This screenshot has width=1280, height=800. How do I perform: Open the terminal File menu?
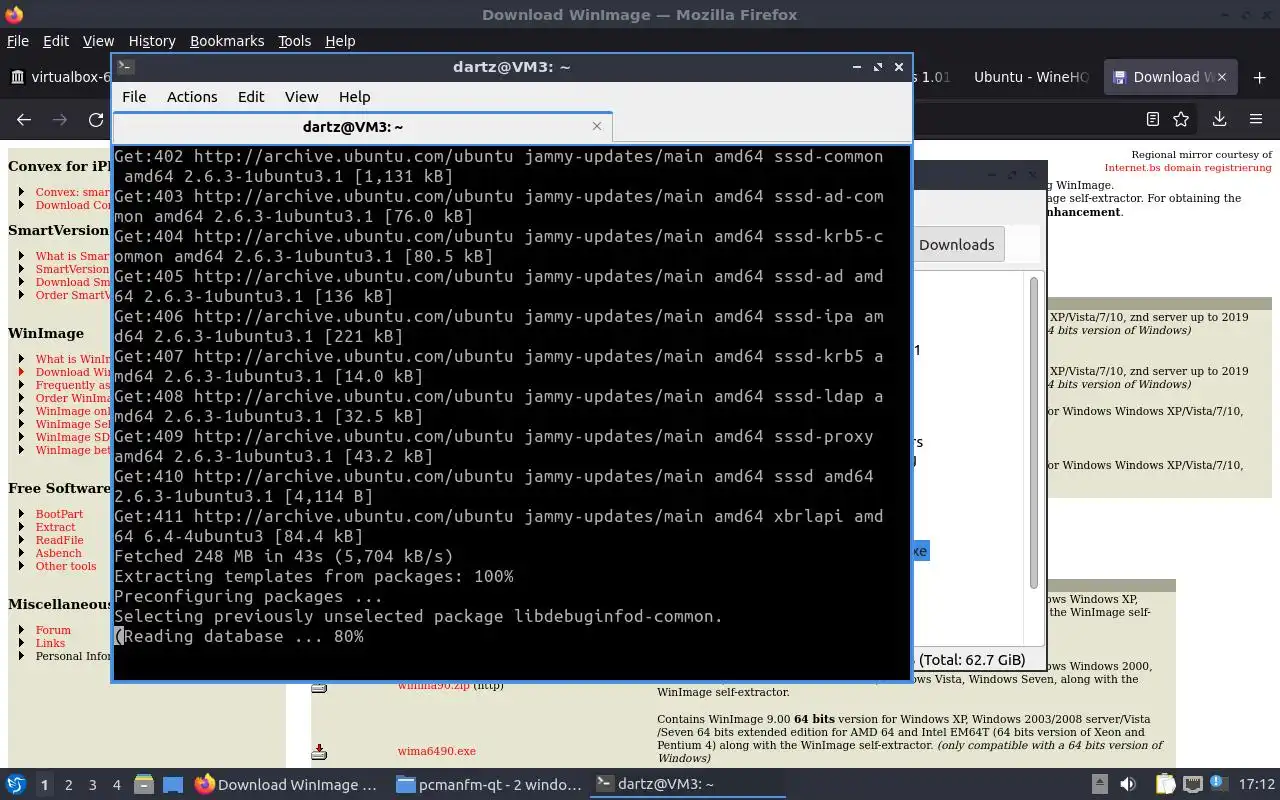(134, 97)
